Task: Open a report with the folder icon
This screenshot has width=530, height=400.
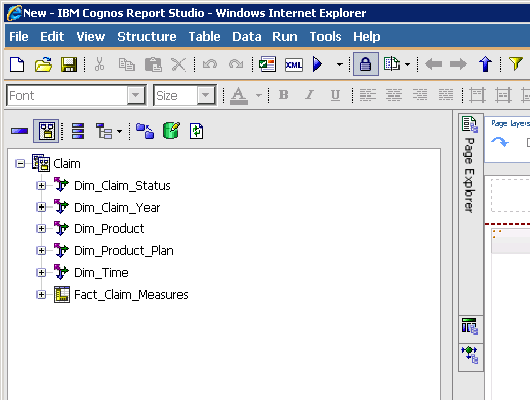Action: (43, 64)
